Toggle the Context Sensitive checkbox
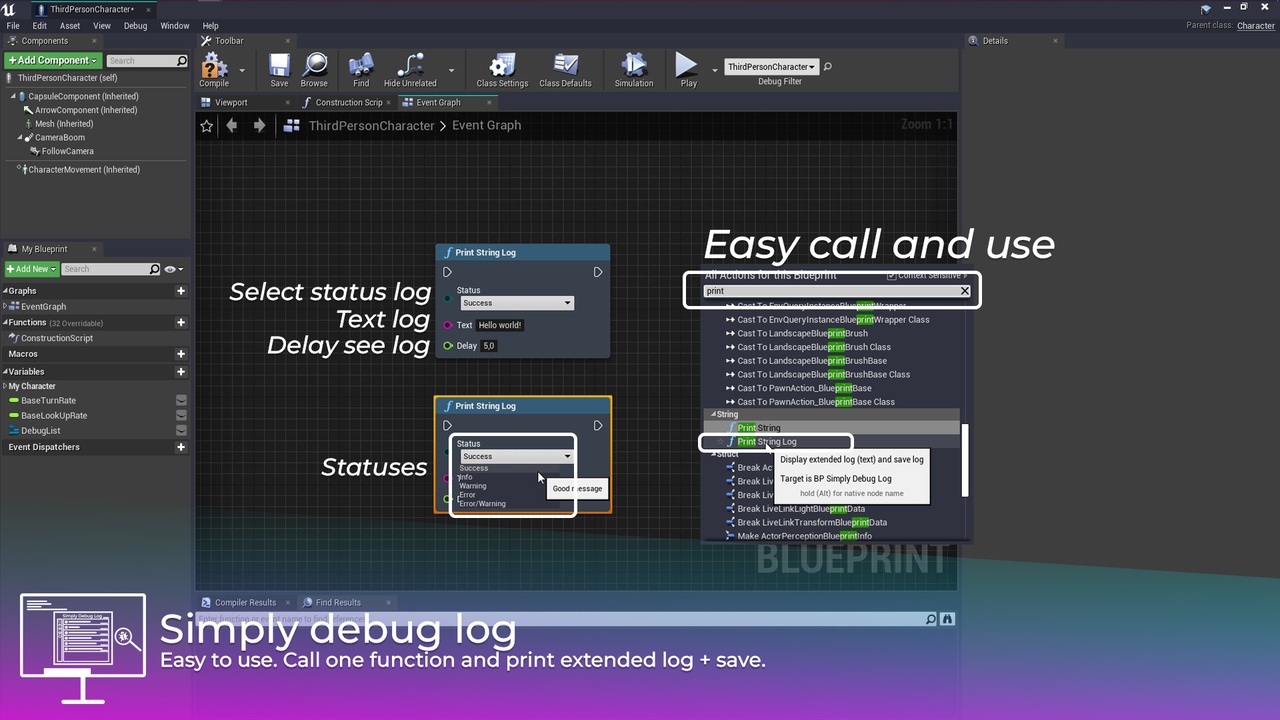The width and height of the screenshot is (1280, 720). (892, 275)
